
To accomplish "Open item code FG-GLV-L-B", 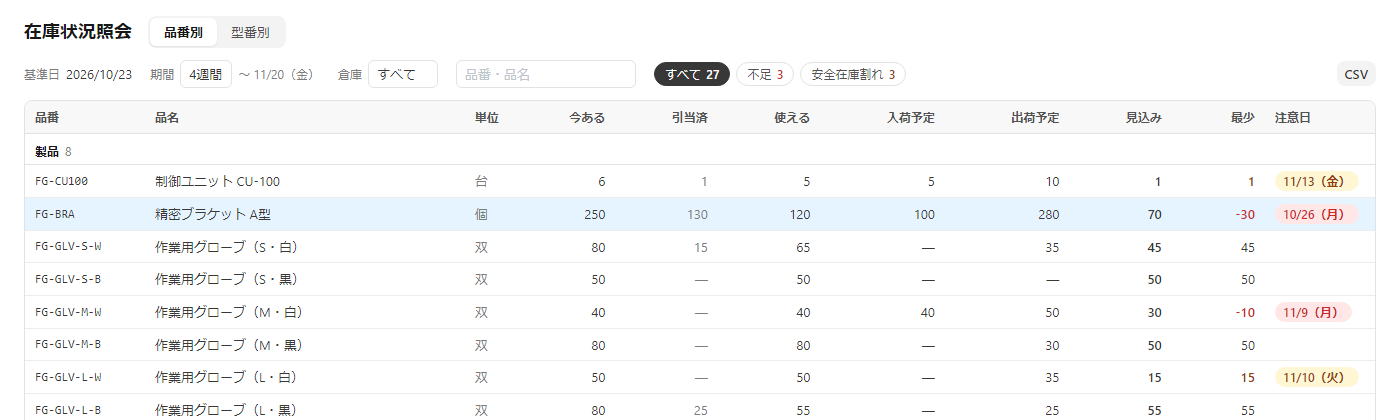I will 68,410.
